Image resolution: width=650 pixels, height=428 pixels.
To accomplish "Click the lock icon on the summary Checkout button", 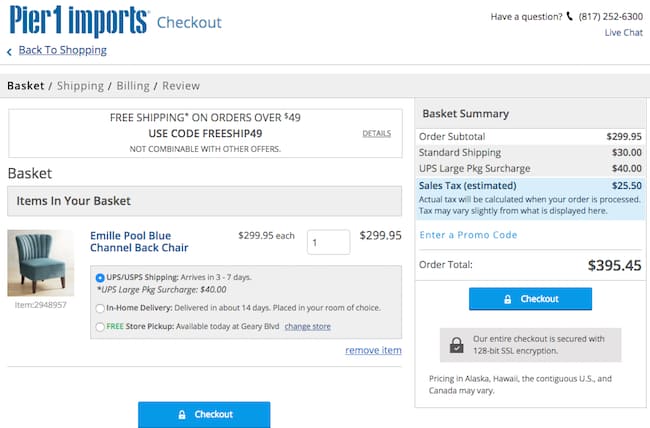I will click(508, 299).
